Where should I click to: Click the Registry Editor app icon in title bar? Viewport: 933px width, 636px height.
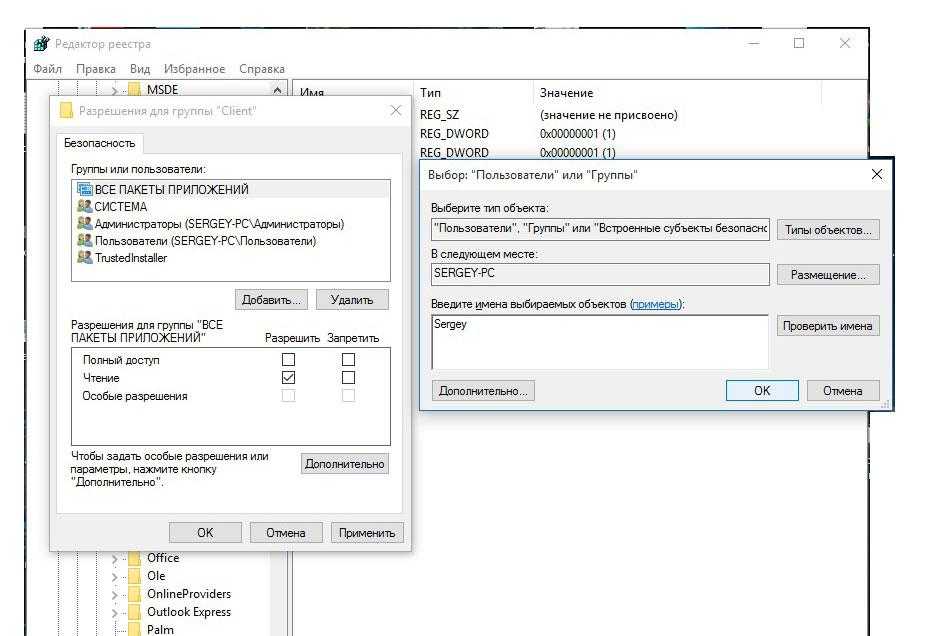click(42, 44)
